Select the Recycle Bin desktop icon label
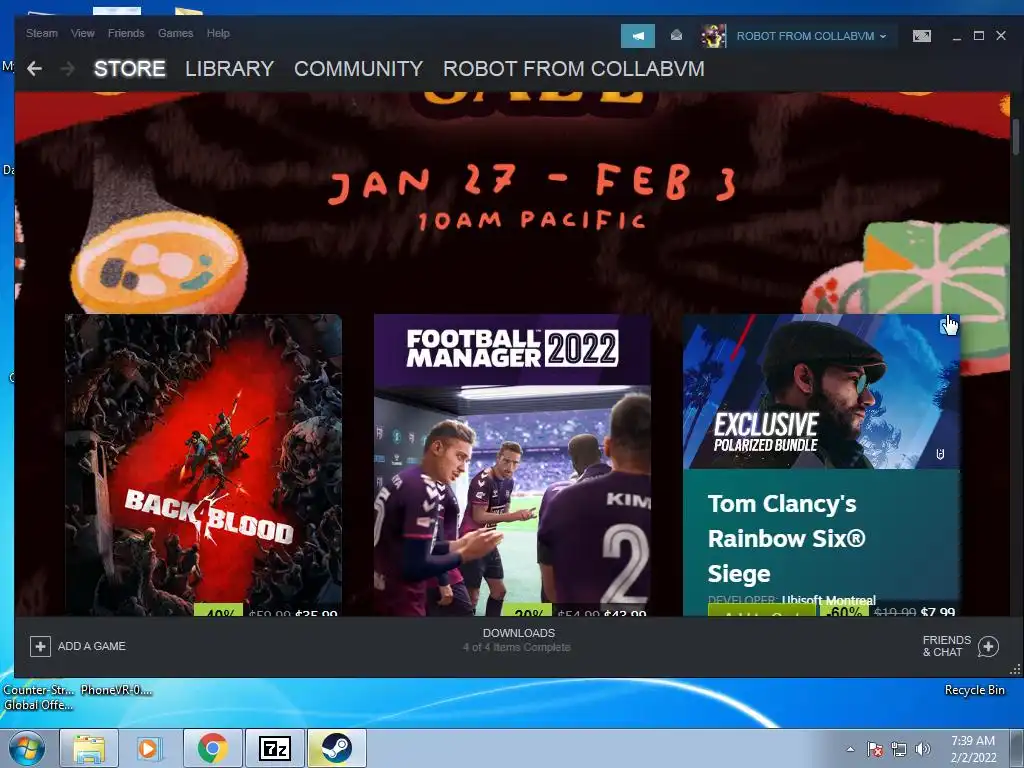1024x768 pixels. [x=974, y=690]
